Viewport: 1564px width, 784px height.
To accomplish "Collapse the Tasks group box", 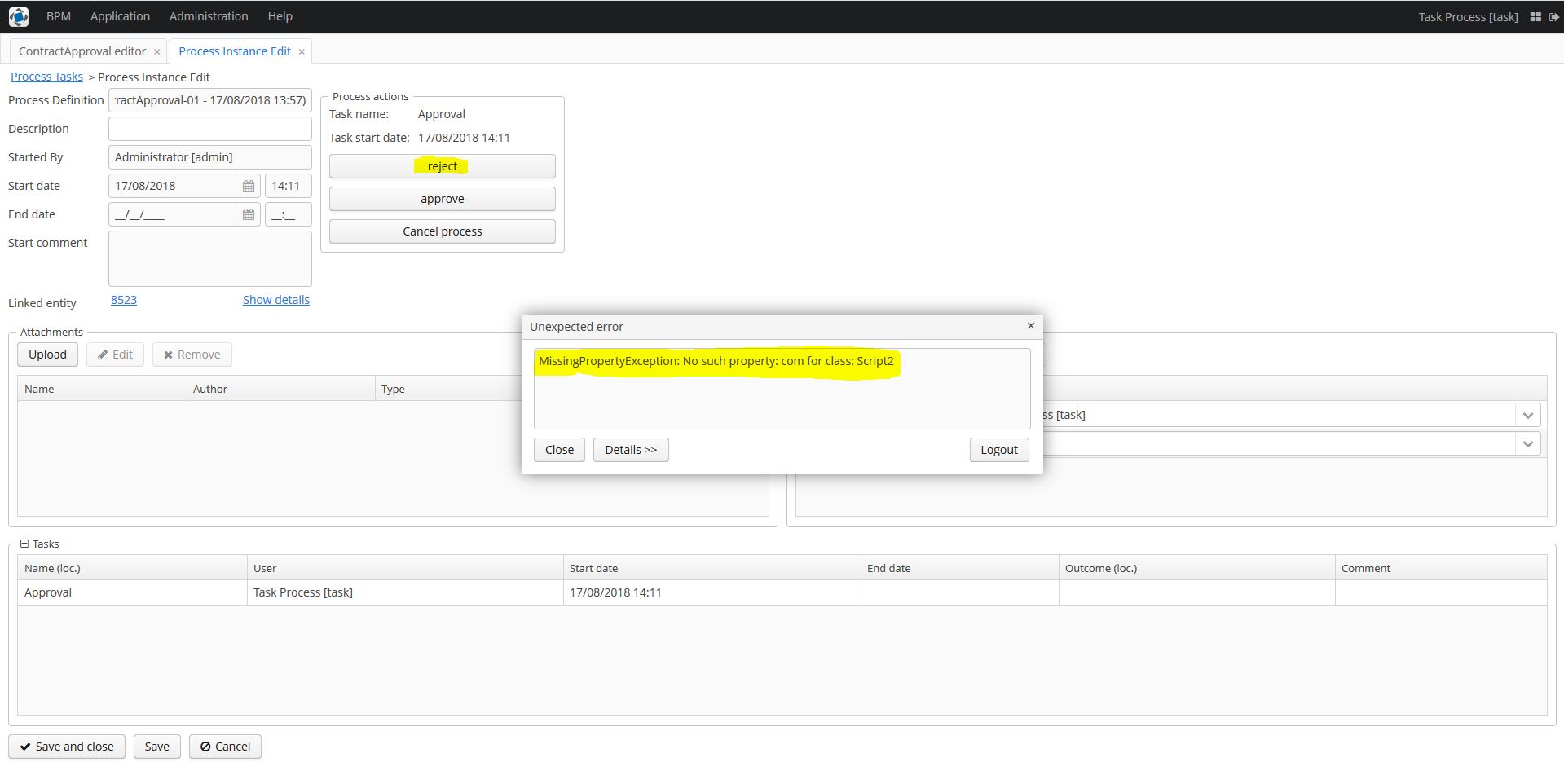I will pos(24,544).
